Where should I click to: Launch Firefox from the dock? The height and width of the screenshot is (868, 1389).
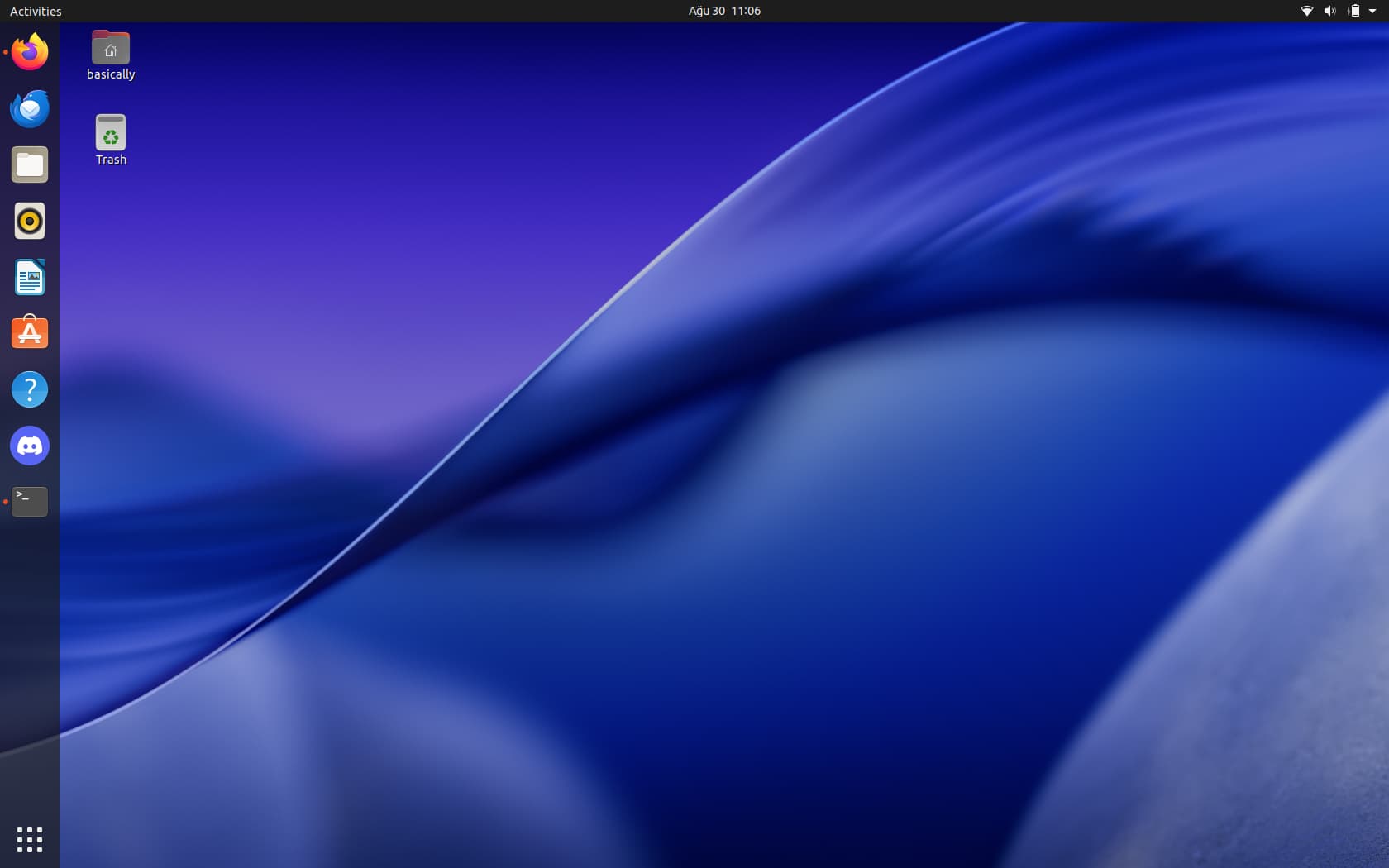(x=30, y=52)
